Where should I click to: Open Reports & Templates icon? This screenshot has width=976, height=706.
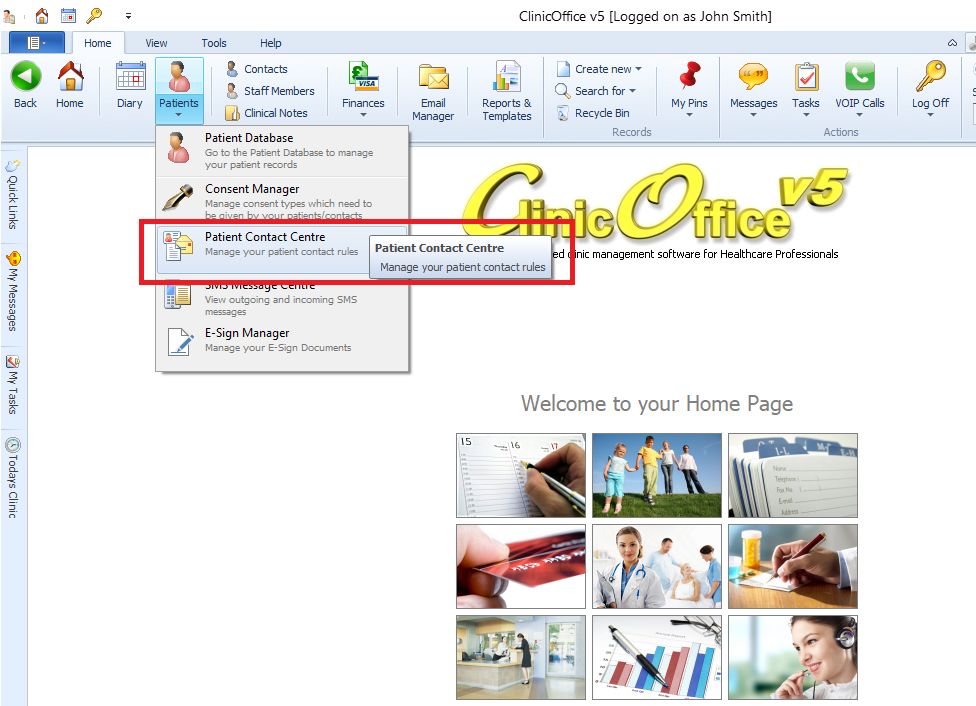click(507, 77)
